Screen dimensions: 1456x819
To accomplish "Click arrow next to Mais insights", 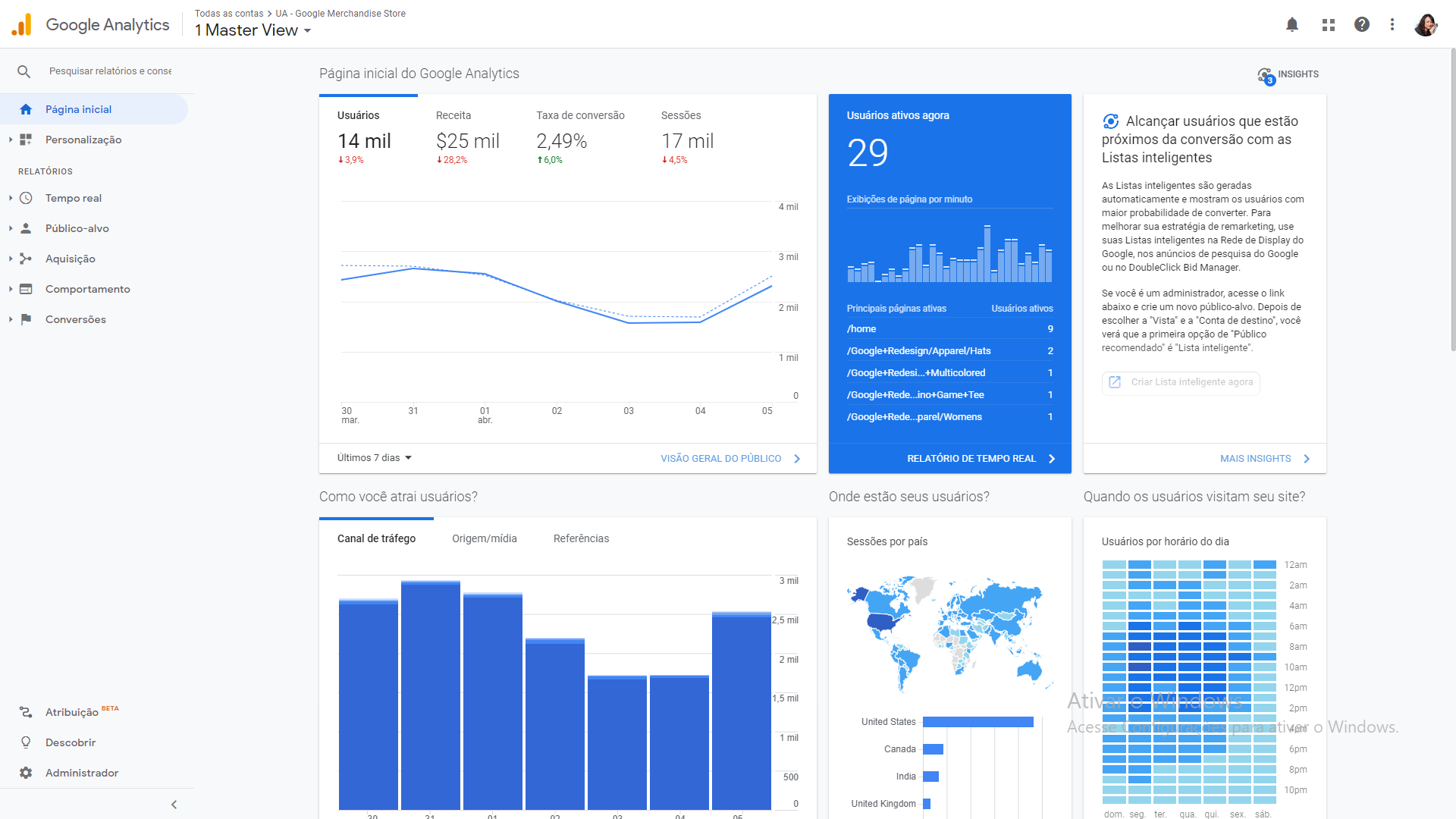I will pyautogui.click(x=1307, y=459).
